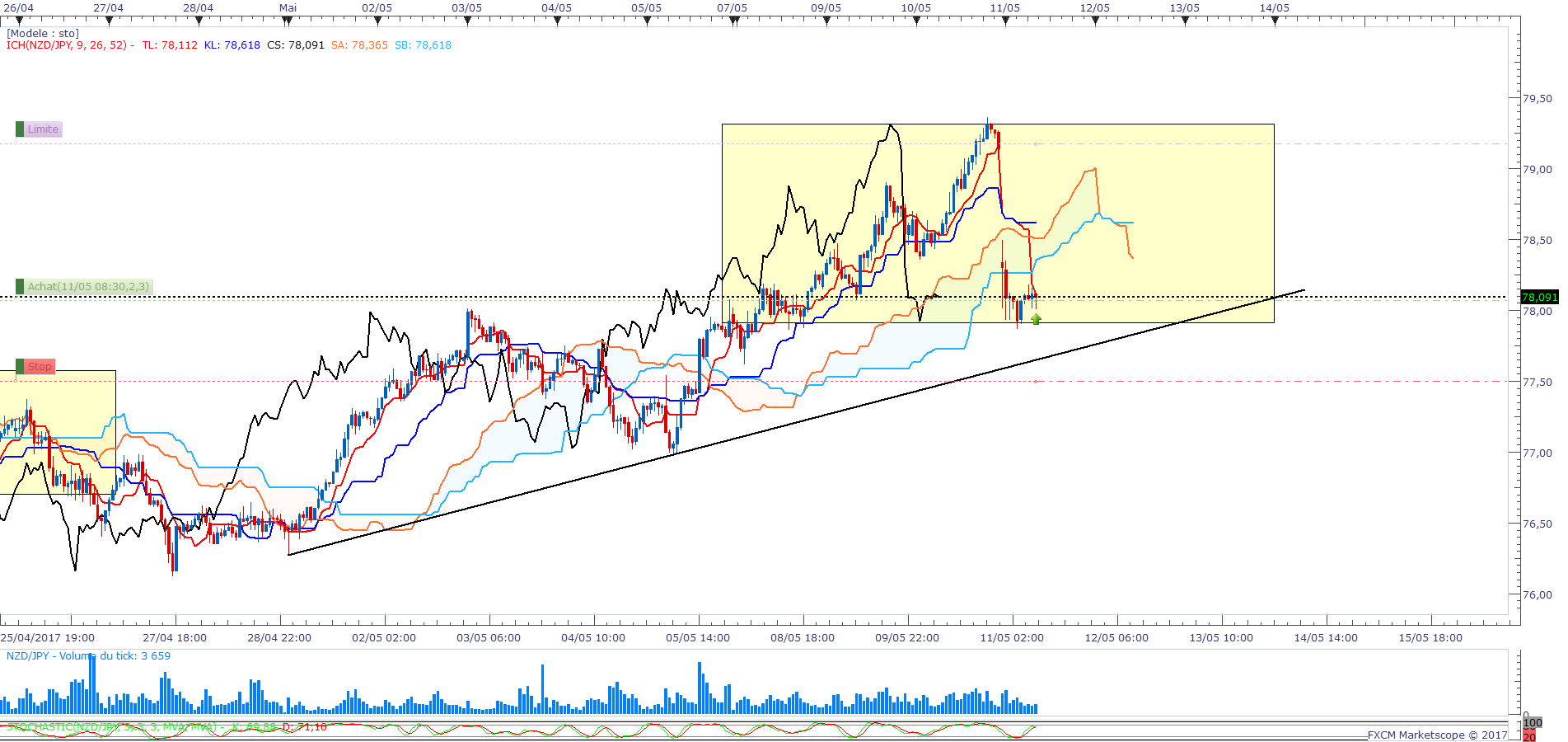The width and height of the screenshot is (1568, 742).
Task: Click the 05/05 14:00 time label
Action: (698, 638)
